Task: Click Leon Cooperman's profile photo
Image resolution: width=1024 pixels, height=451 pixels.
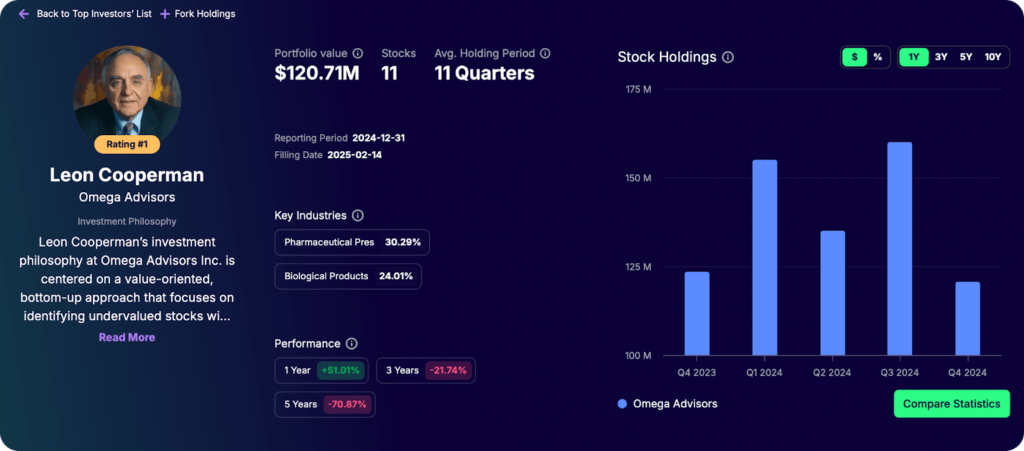Action: 127,94
